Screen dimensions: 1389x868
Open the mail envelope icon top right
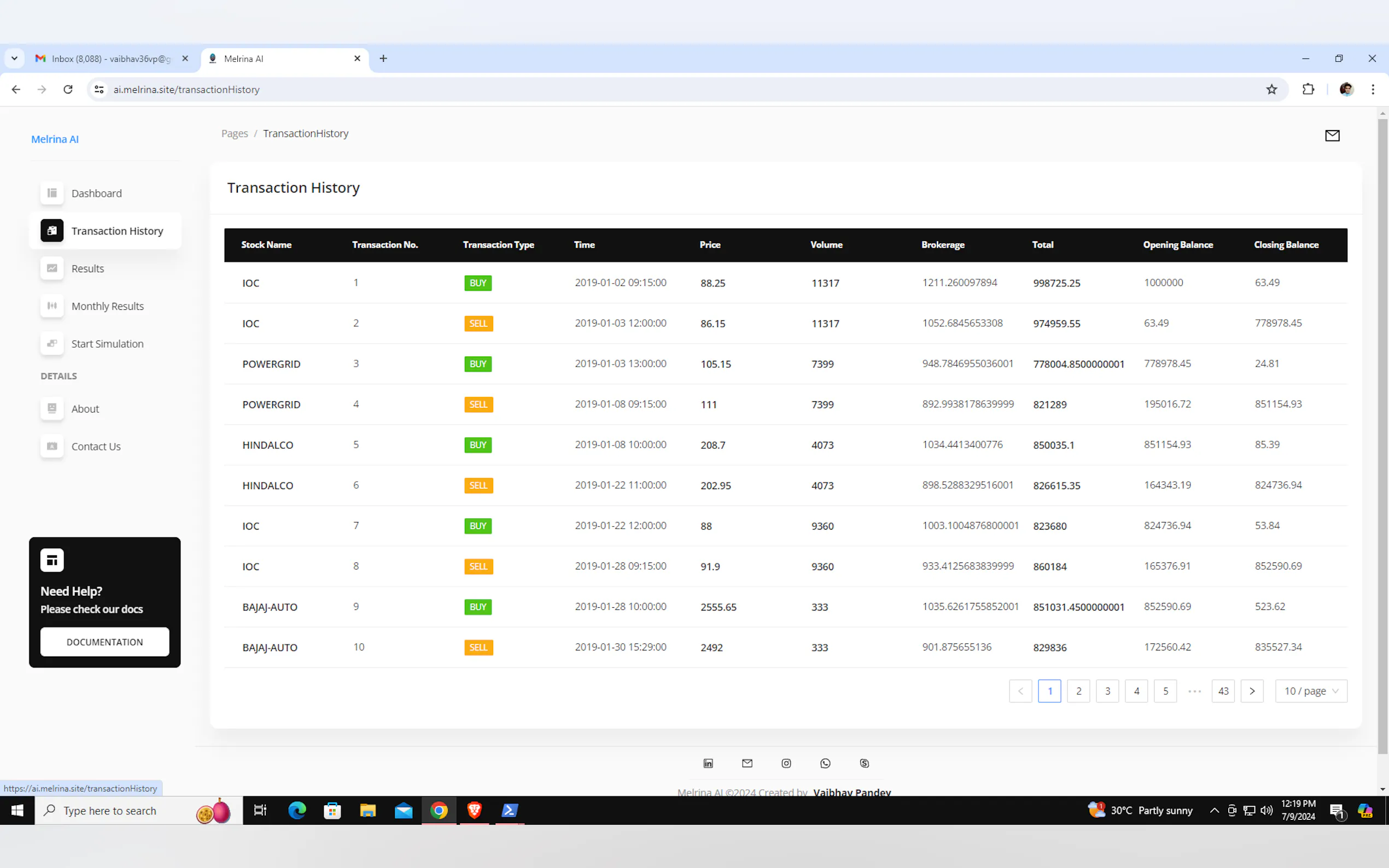click(1332, 136)
